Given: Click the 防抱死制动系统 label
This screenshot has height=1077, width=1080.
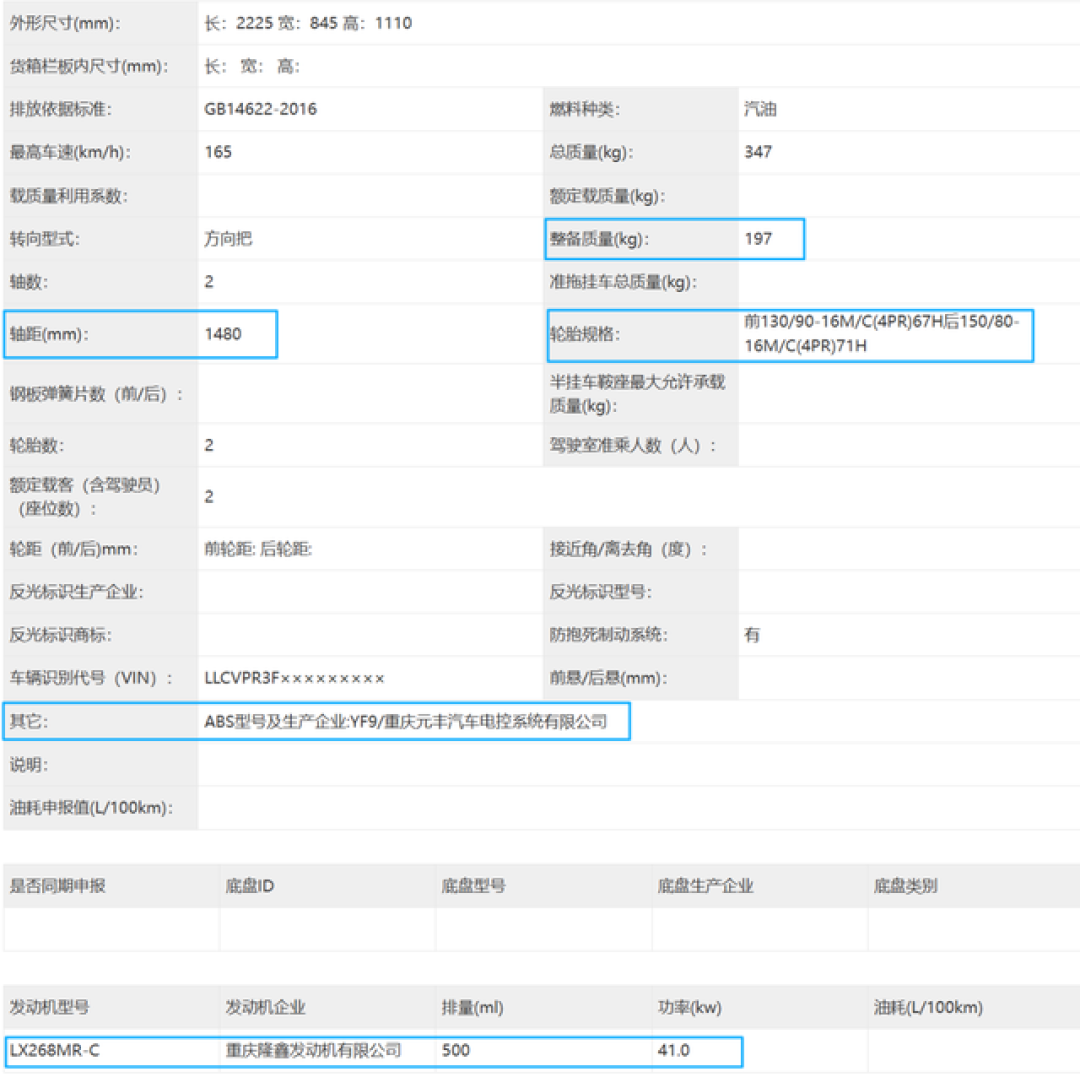Looking at the screenshot, I should pyautogui.click(x=608, y=635).
